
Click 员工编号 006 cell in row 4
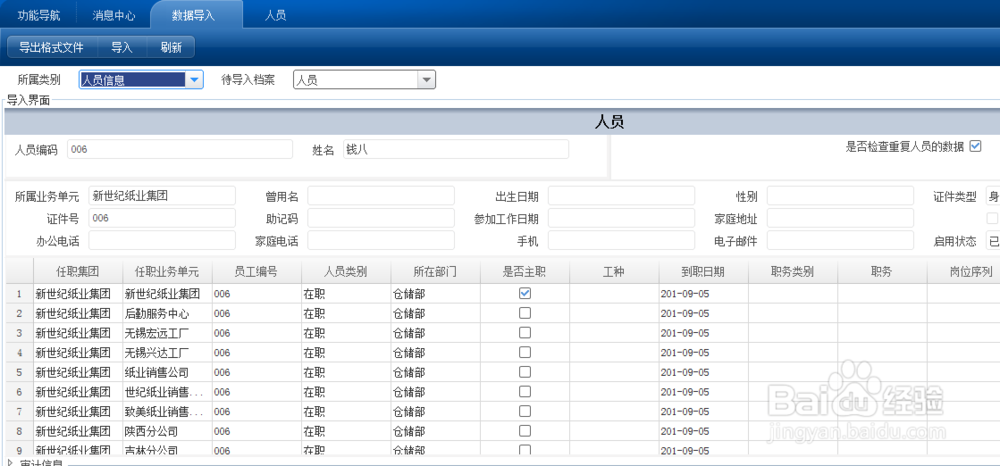[x=256, y=353]
